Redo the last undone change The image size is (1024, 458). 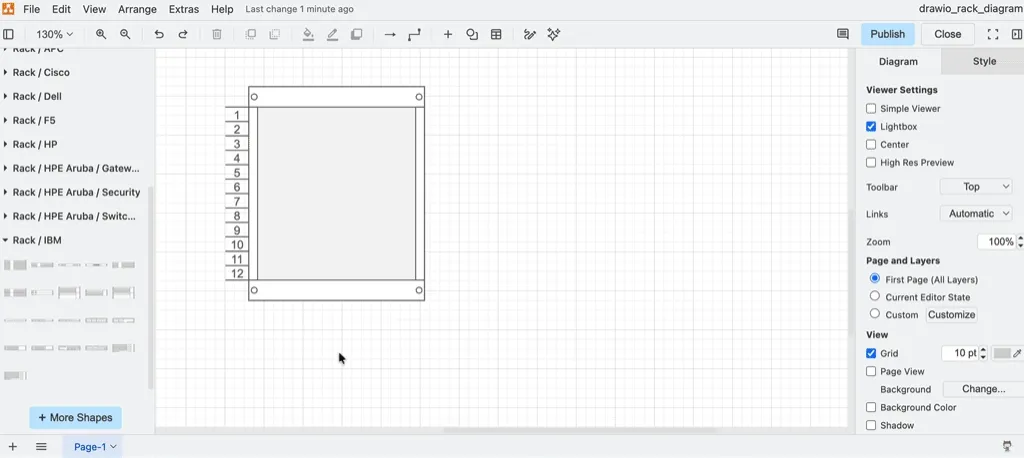click(x=183, y=34)
